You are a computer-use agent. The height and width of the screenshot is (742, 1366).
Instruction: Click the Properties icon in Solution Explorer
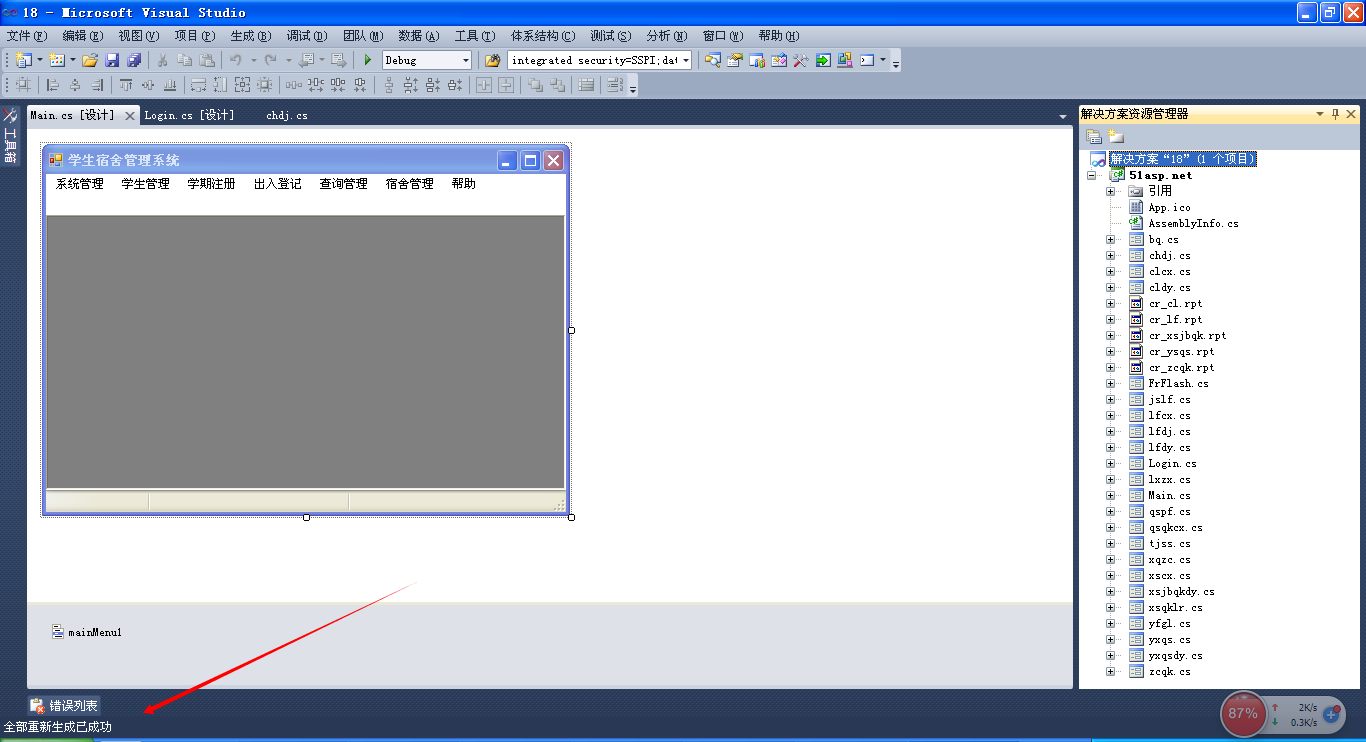[1094, 137]
